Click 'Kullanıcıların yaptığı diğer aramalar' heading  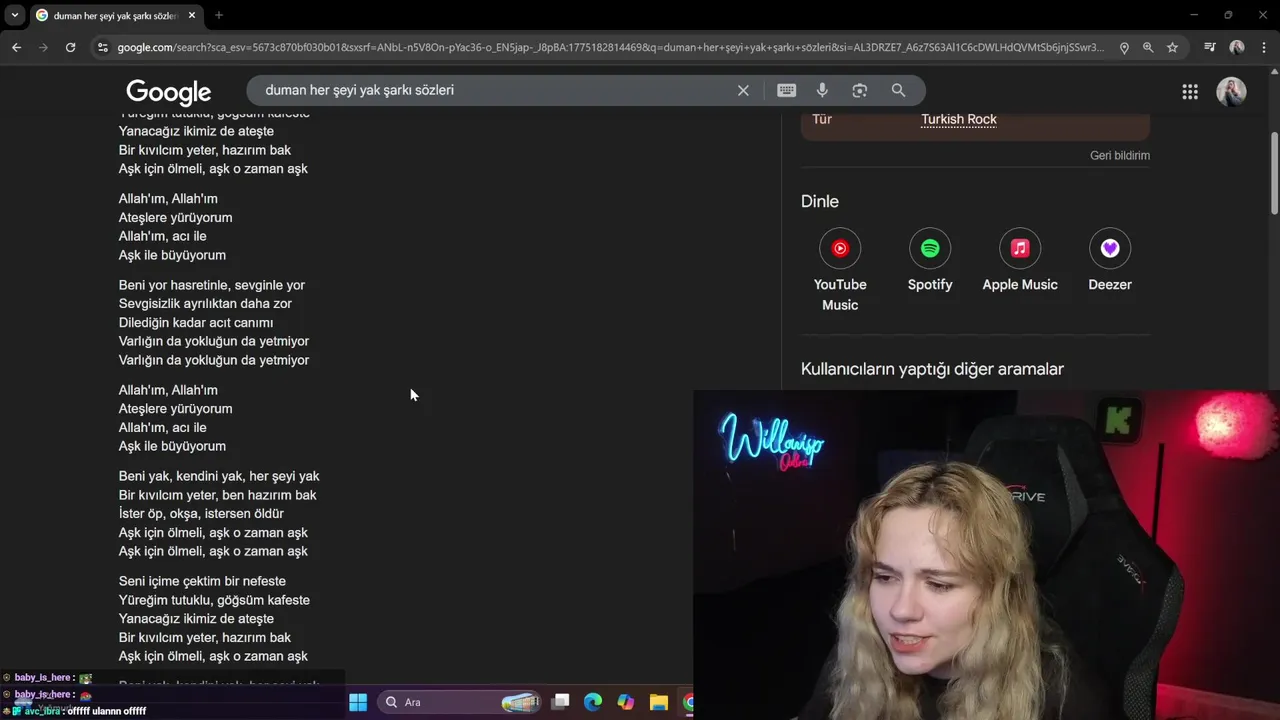(932, 369)
